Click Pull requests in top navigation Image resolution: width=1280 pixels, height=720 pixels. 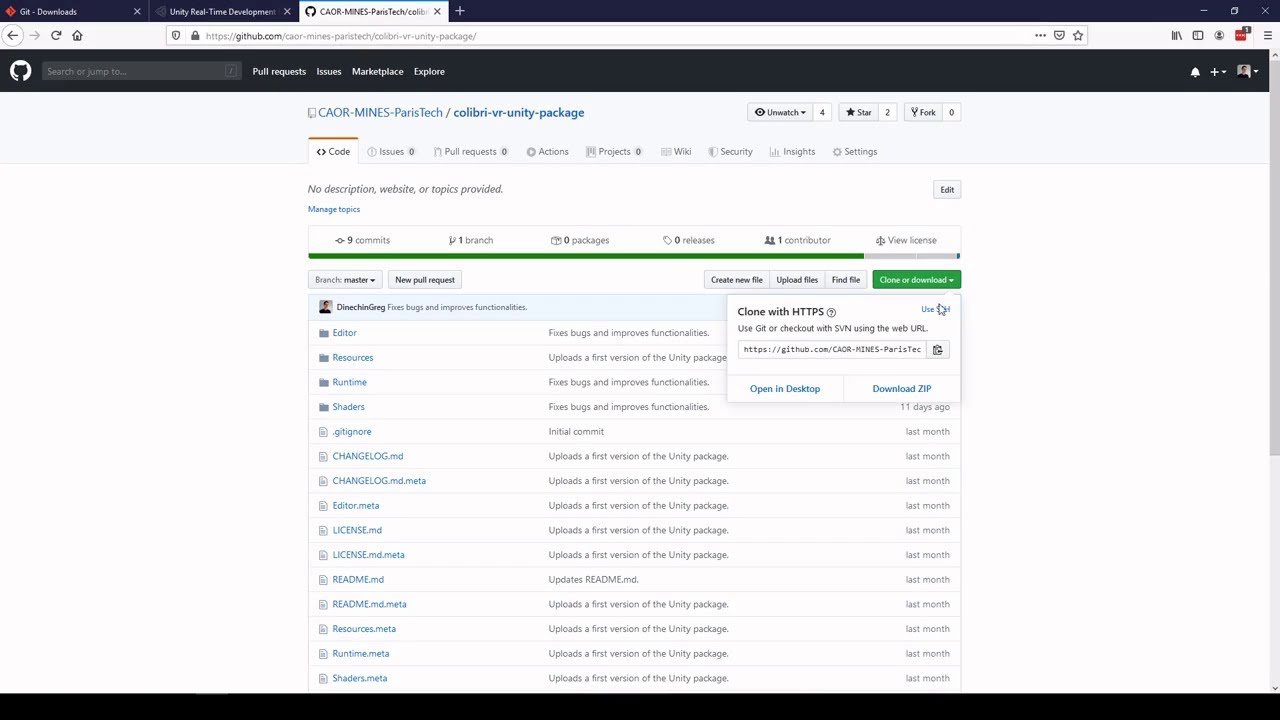tap(279, 72)
